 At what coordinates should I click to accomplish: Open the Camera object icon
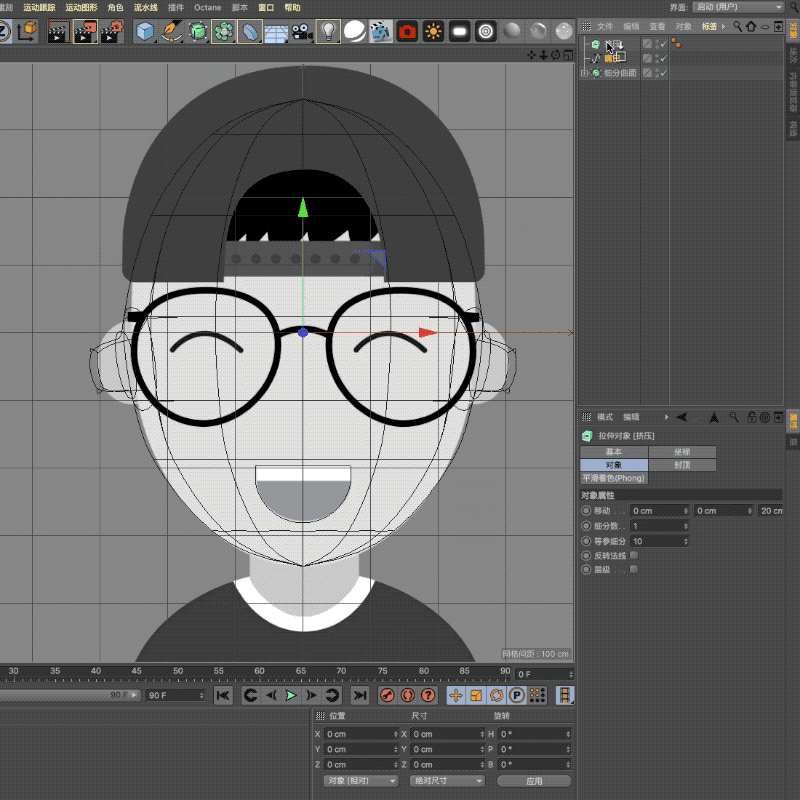tap(301, 32)
